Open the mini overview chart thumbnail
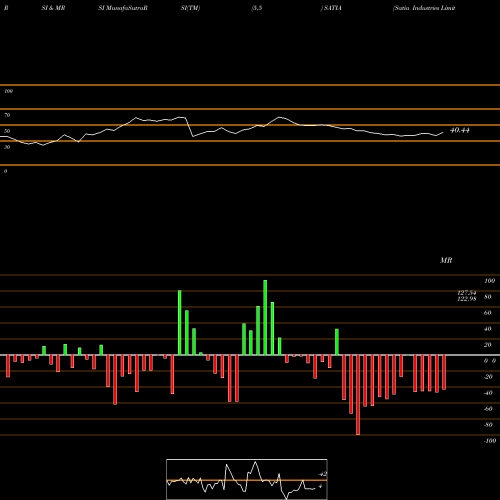Viewport: 500px width, 500px height. 247,479
